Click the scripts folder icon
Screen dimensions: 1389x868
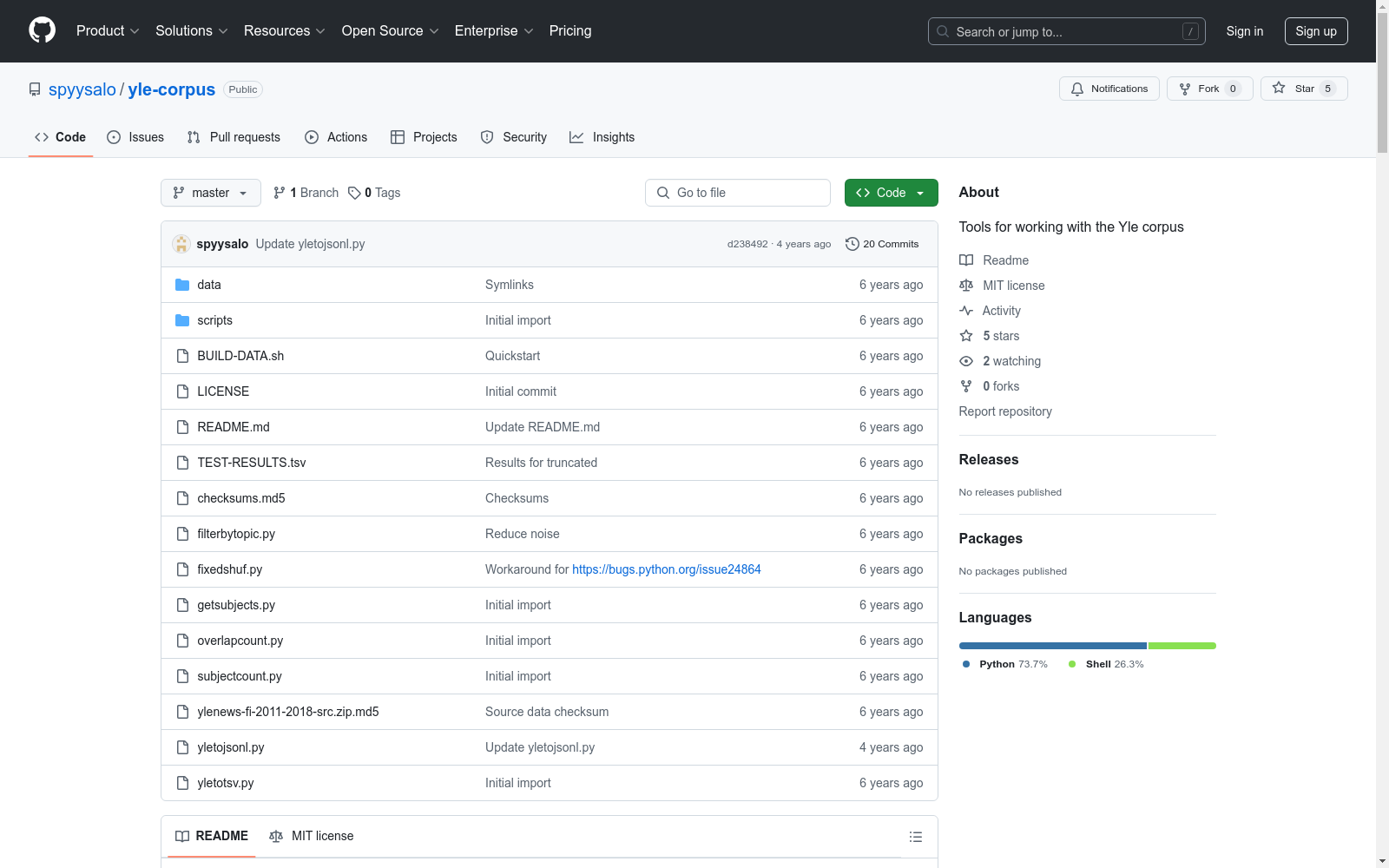[x=182, y=320]
